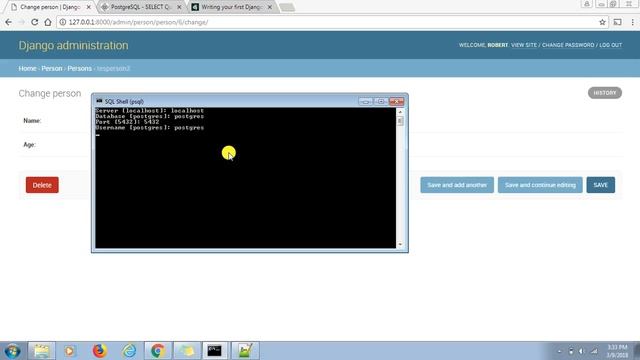Image resolution: width=640 pixels, height=360 pixels.
Task: Show hidden tray icons arrow
Action: [559, 351]
